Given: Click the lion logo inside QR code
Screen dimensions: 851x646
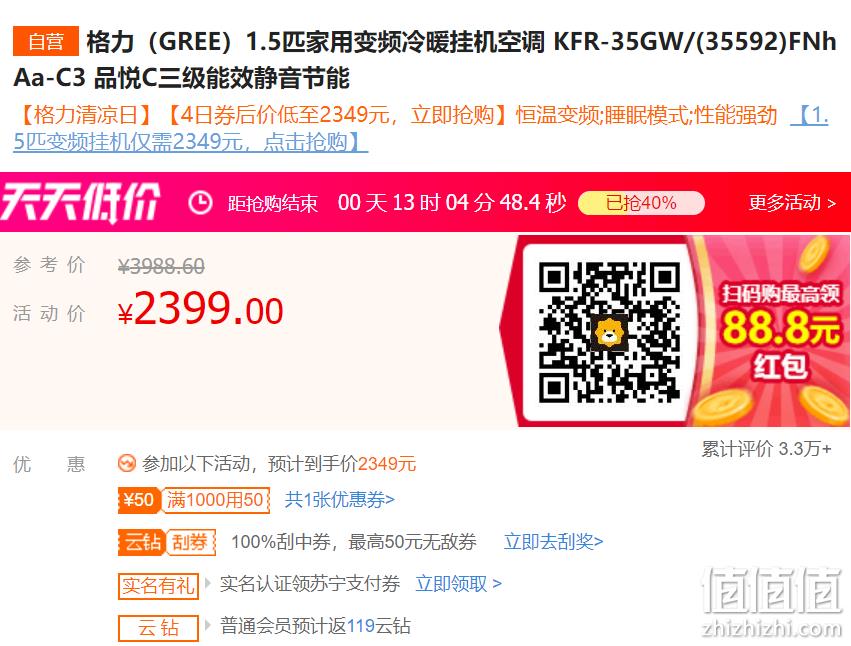Looking at the screenshot, I should pyautogui.click(x=609, y=332).
